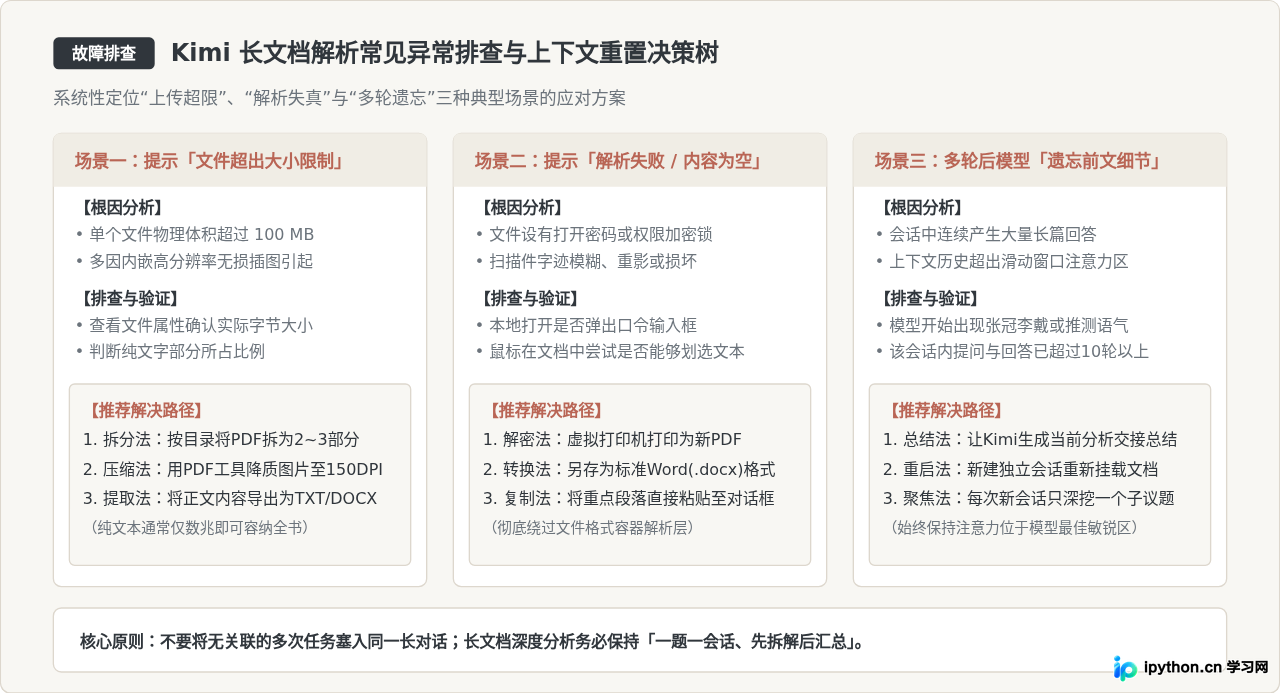Image resolution: width=1280 pixels, height=694 pixels.
Task: Select step 3. 聚焦法：每次新会话只深挖一个子议题
Action: click(1029, 498)
